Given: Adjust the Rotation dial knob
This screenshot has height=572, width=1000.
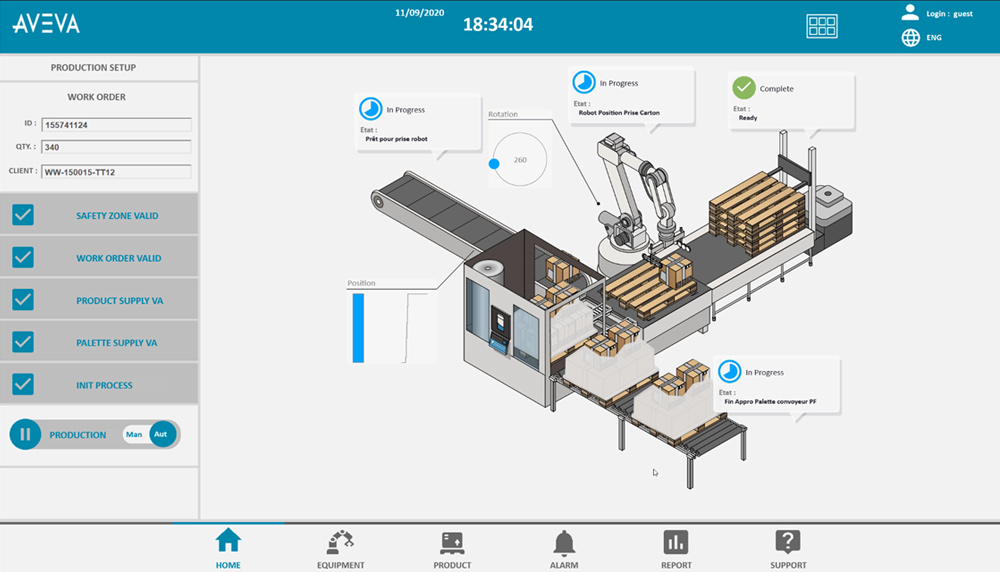Looking at the screenshot, I should pyautogui.click(x=494, y=162).
